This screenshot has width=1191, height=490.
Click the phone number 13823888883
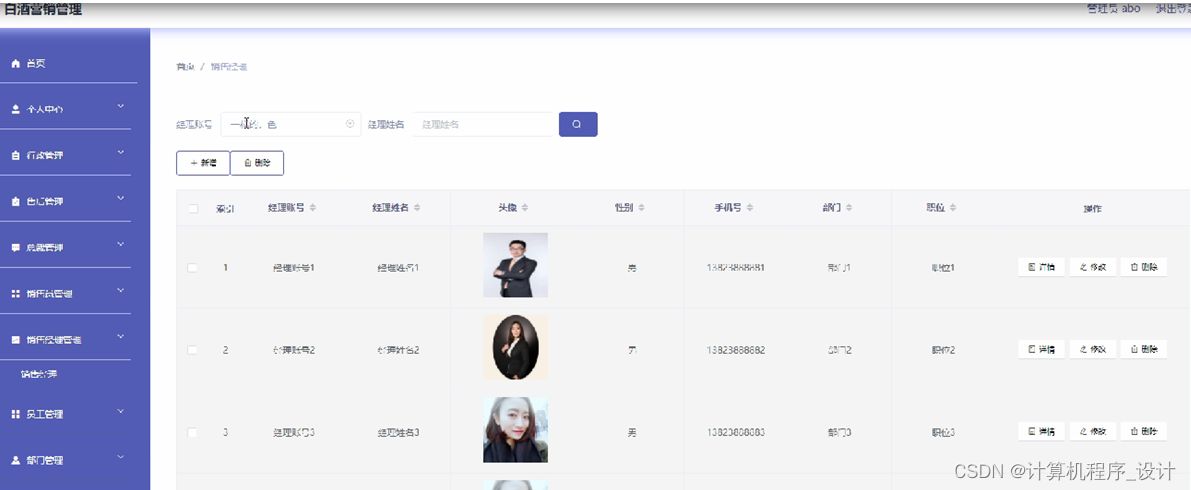click(735, 432)
